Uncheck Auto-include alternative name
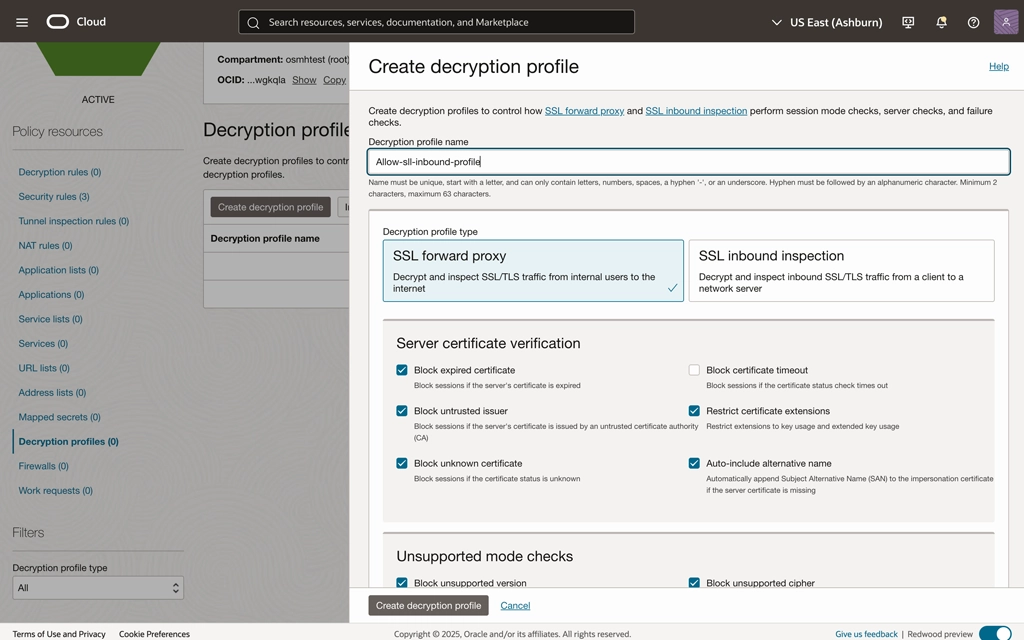 (x=694, y=463)
